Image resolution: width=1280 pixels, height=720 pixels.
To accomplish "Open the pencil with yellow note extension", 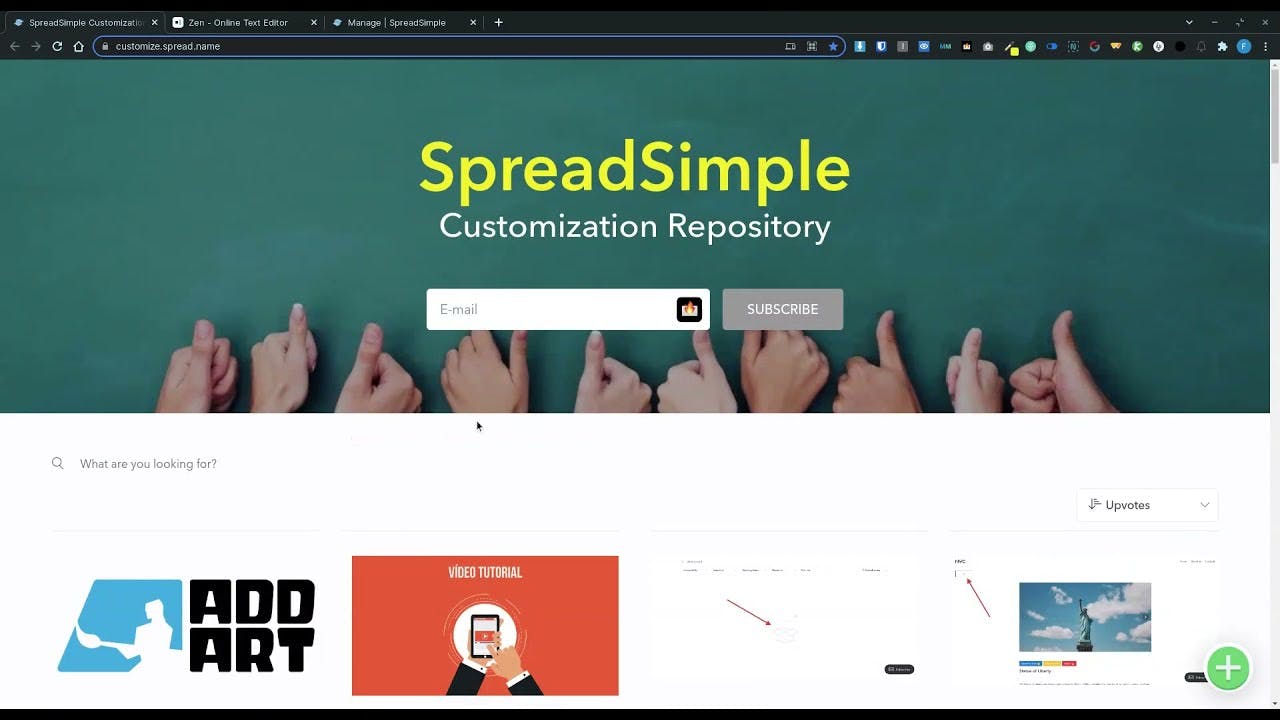I will point(1010,47).
